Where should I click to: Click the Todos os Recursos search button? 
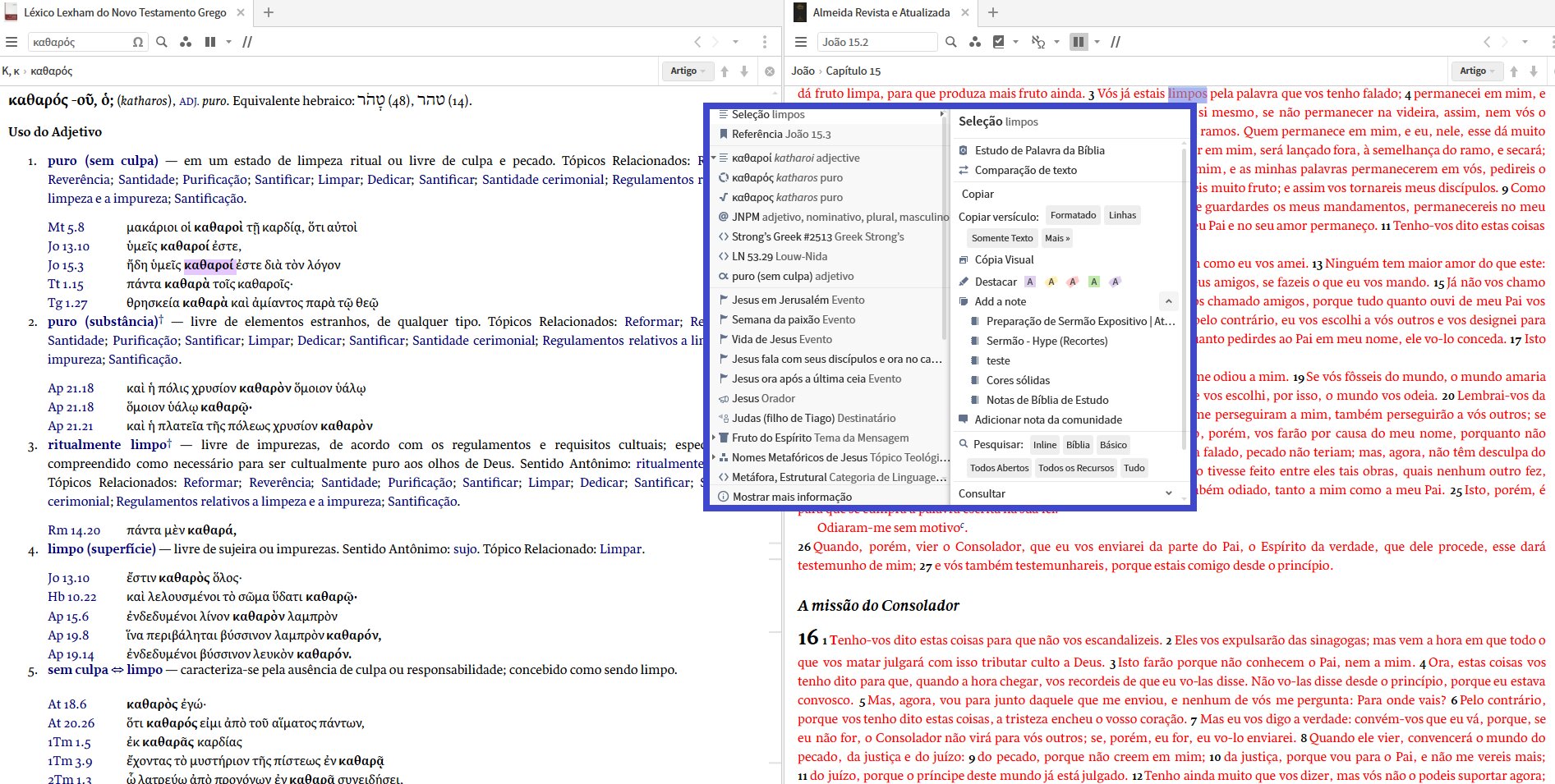point(1076,468)
